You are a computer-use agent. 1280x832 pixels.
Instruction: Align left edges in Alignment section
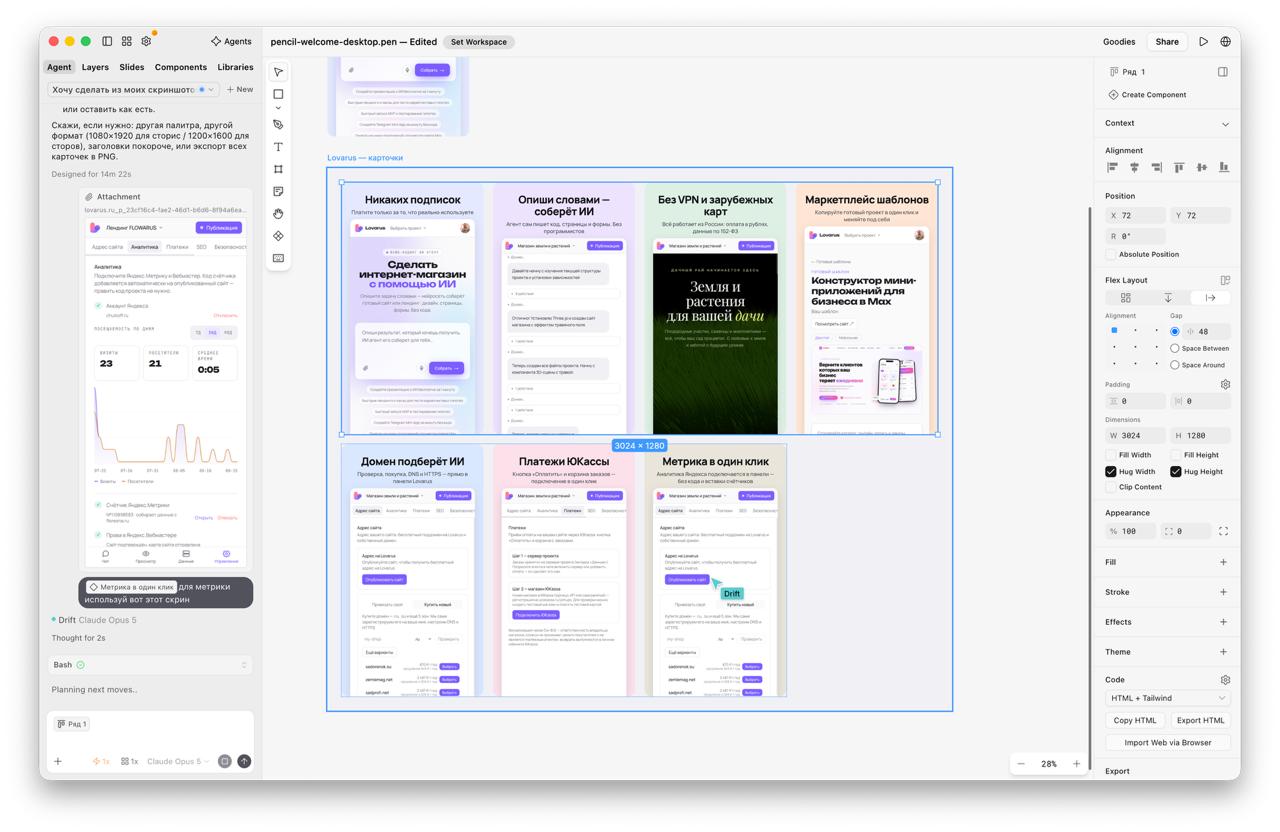(x=1112, y=167)
